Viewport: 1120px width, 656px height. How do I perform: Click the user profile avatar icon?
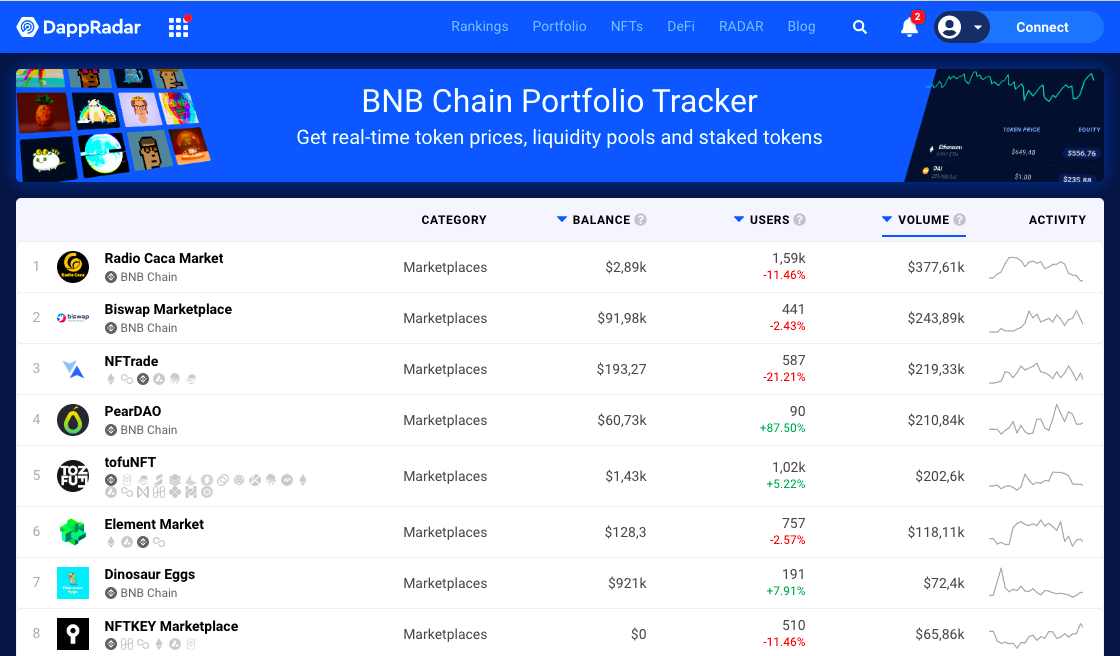949,27
